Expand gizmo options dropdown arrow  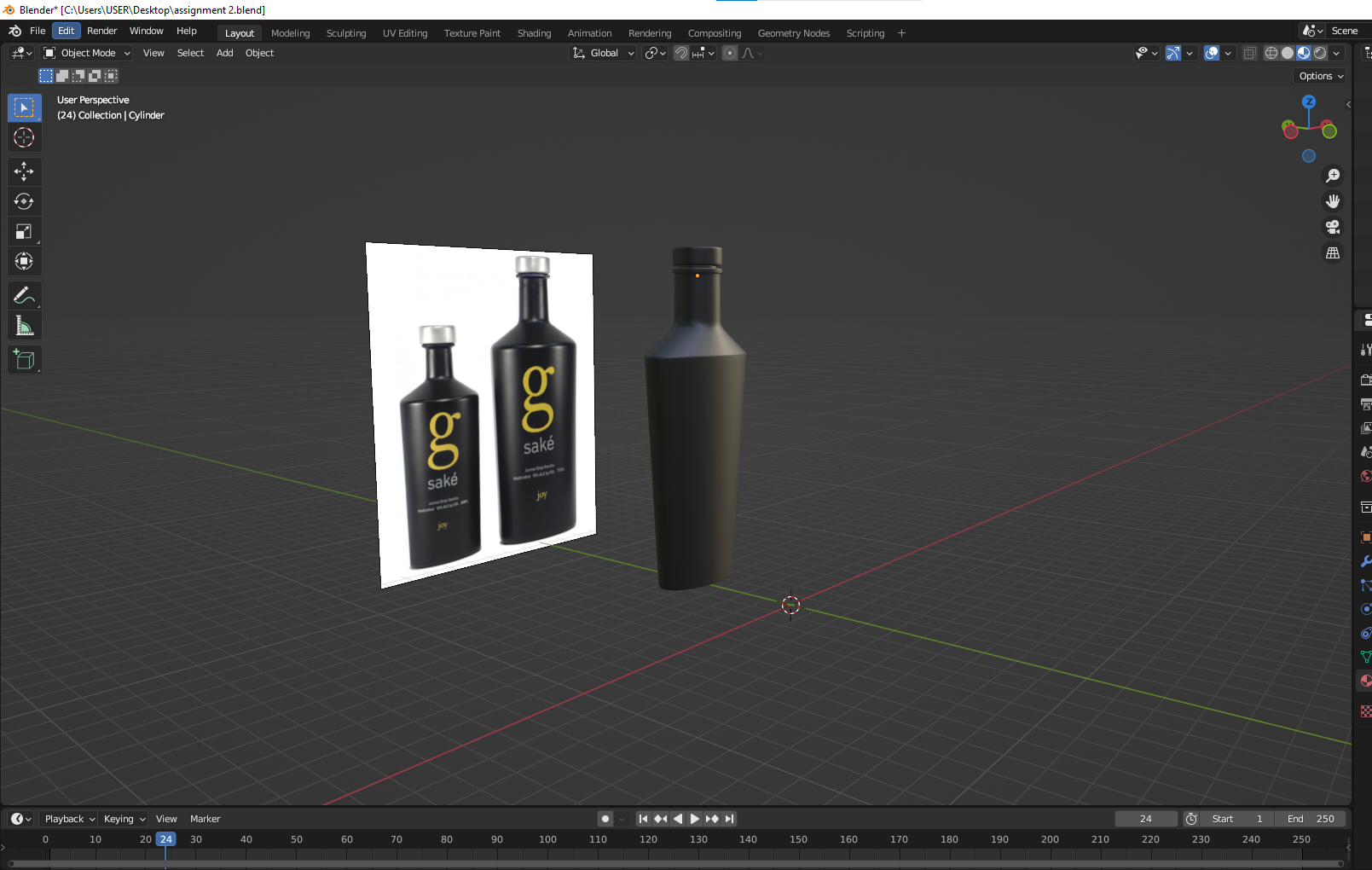1190,53
